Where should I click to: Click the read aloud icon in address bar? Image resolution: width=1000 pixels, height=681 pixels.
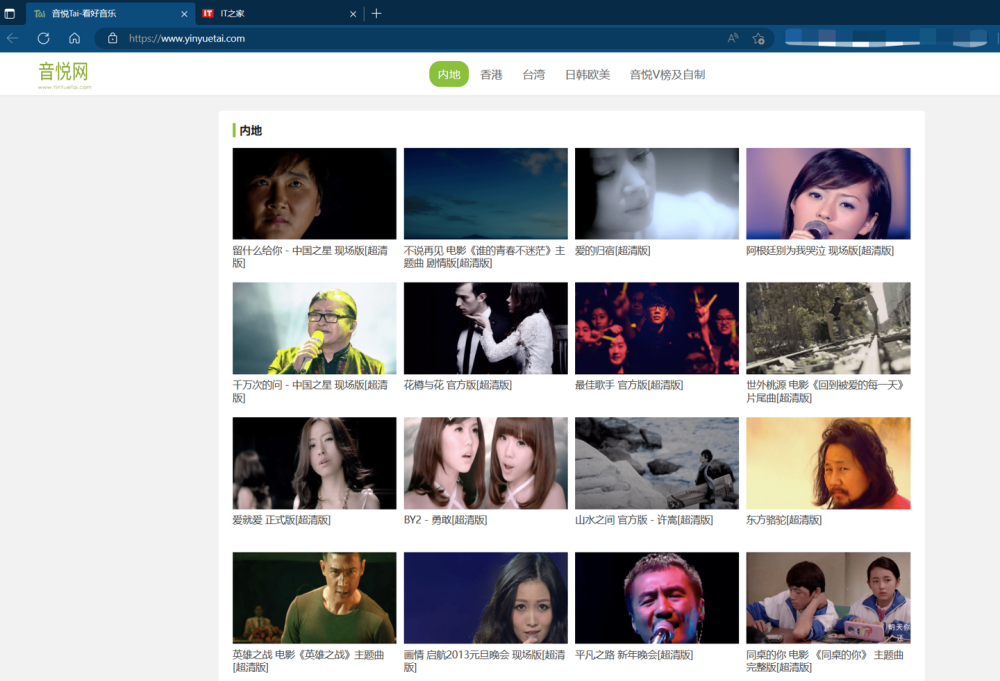[733, 38]
